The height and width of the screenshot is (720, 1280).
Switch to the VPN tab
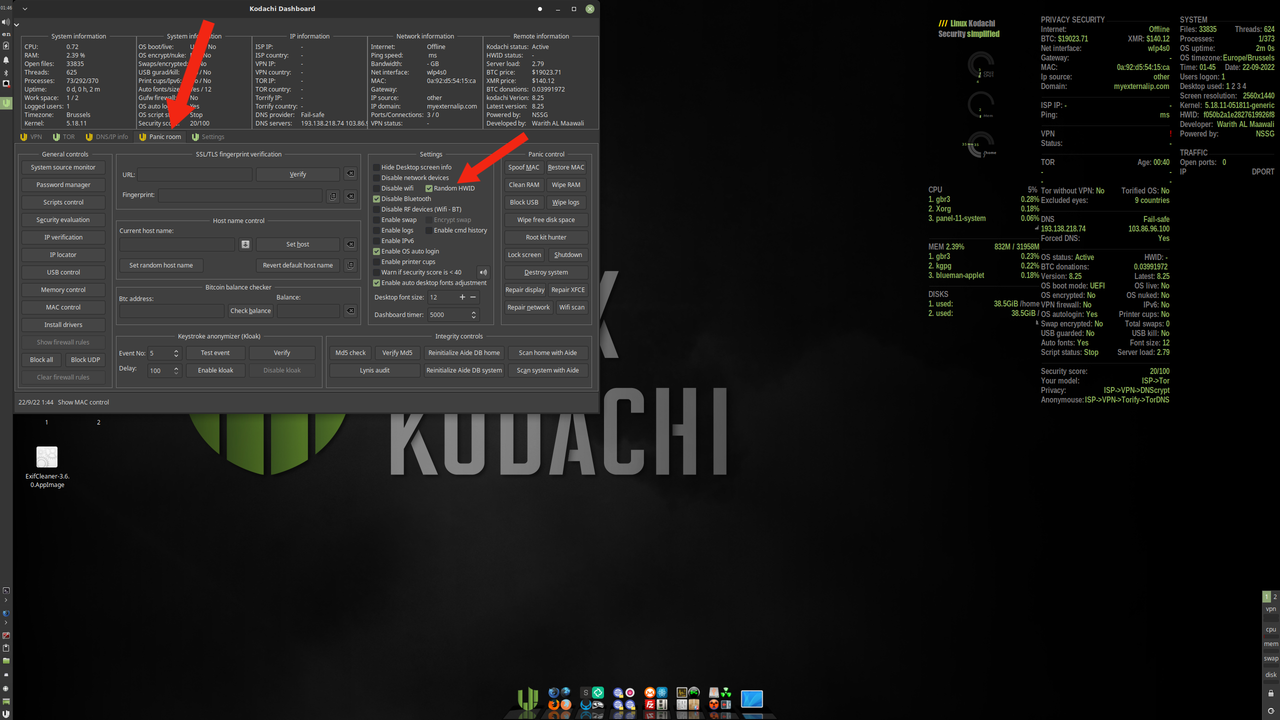point(31,136)
